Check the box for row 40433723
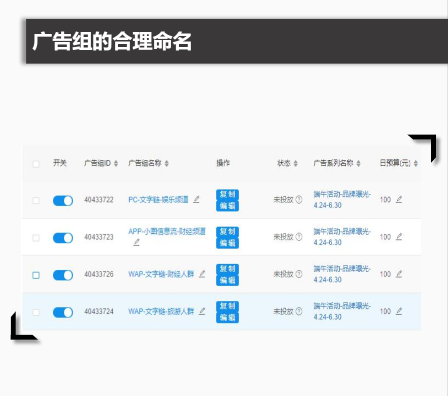This screenshot has width=448, height=396. pyautogui.click(x=36, y=238)
